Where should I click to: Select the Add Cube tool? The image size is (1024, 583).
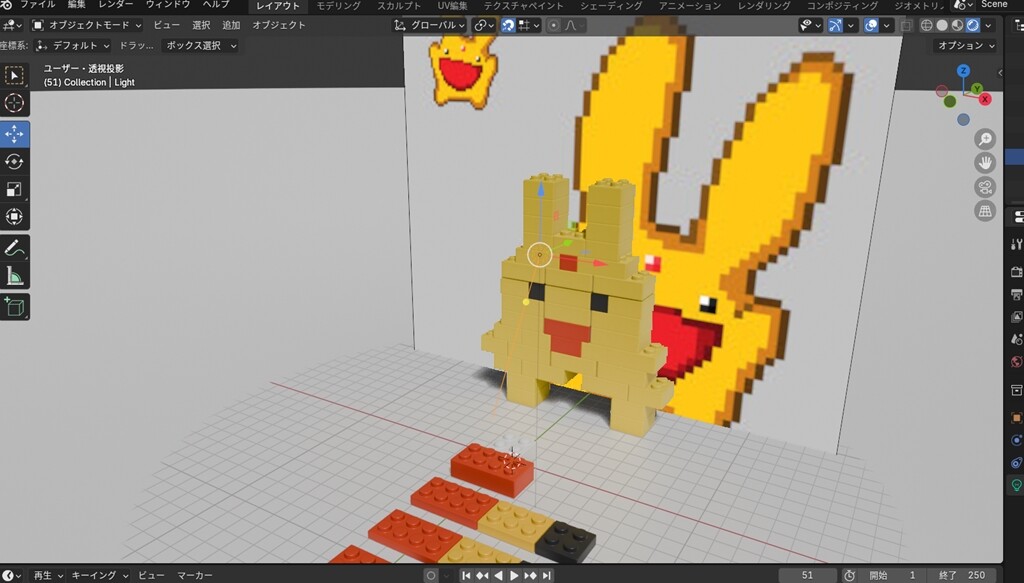pos(14,307)
